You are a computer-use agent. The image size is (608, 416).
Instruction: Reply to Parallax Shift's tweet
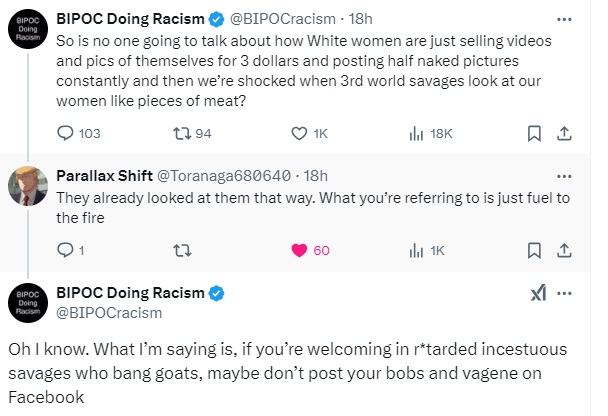point(71,250)
